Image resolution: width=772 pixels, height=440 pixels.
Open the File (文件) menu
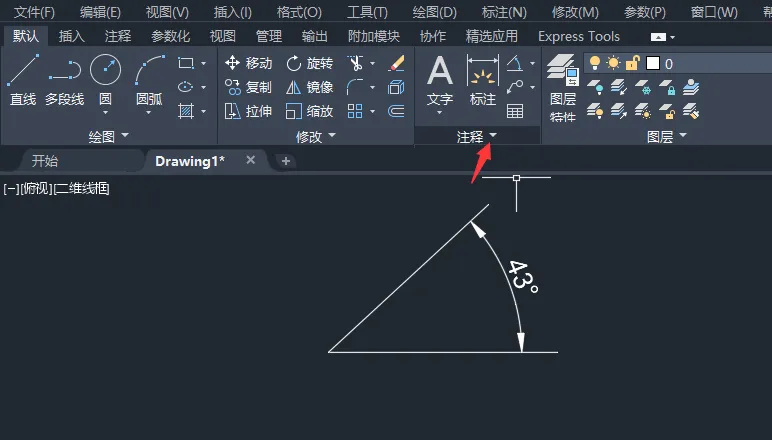(34, 12)
